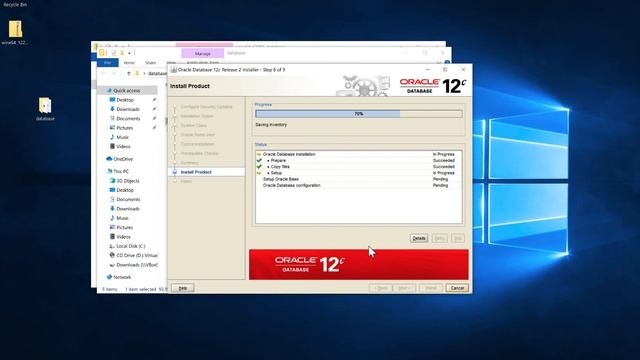Click Documents icon under Quick access
Viewport: 640px width, 360px height.
tap(112, 118)
